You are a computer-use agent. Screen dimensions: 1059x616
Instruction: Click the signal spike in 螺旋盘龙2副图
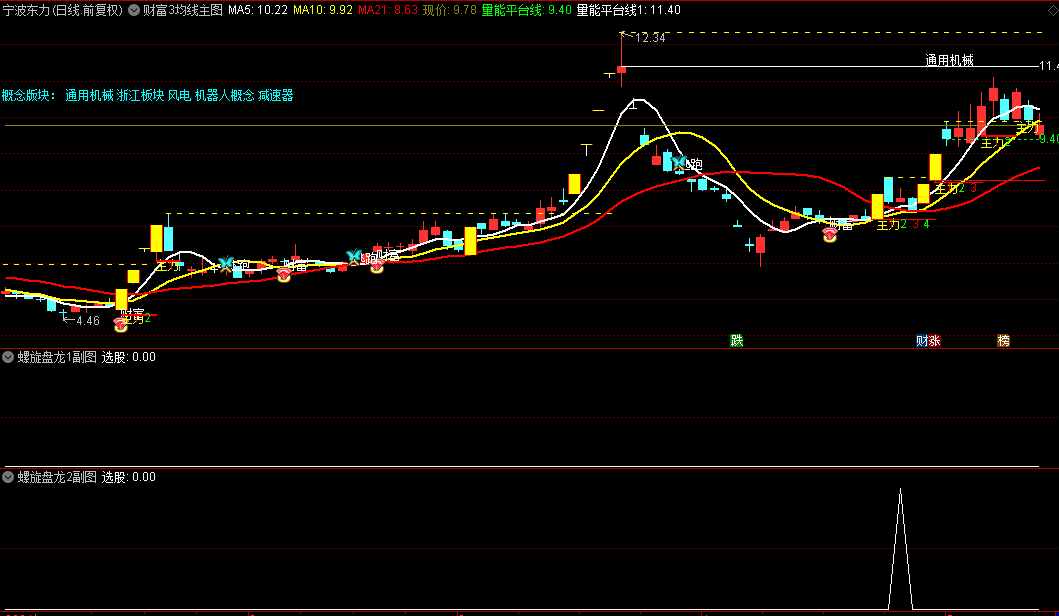tap(900, 548)
